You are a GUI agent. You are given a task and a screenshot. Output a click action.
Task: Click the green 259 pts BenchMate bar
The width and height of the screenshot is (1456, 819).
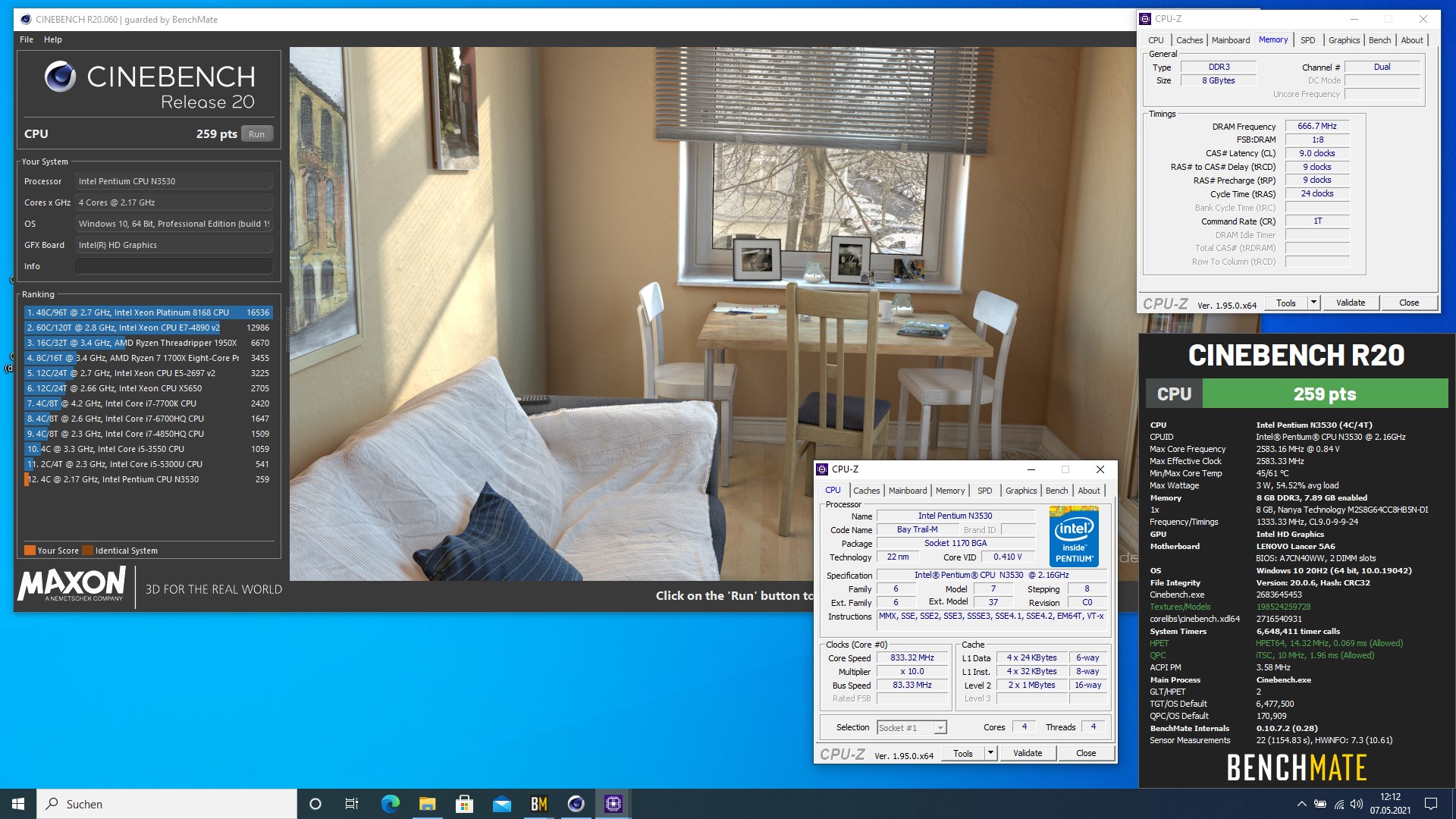point(1325,394)
